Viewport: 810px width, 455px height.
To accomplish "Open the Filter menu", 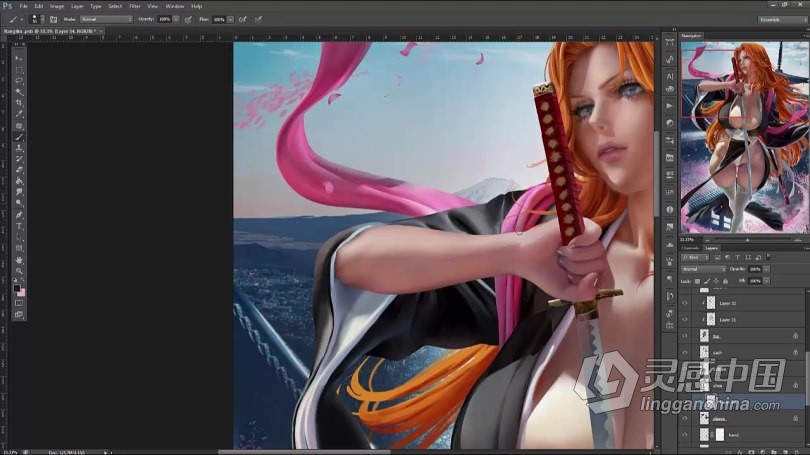I will (x=135, y=6).
